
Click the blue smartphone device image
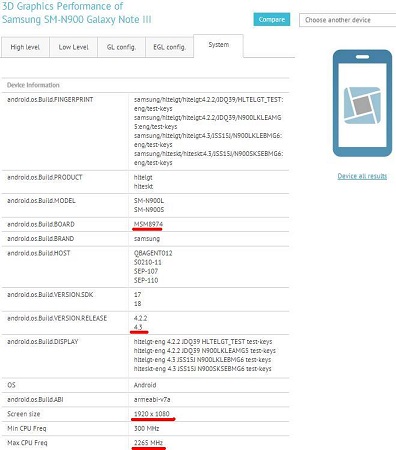(362, 103)
